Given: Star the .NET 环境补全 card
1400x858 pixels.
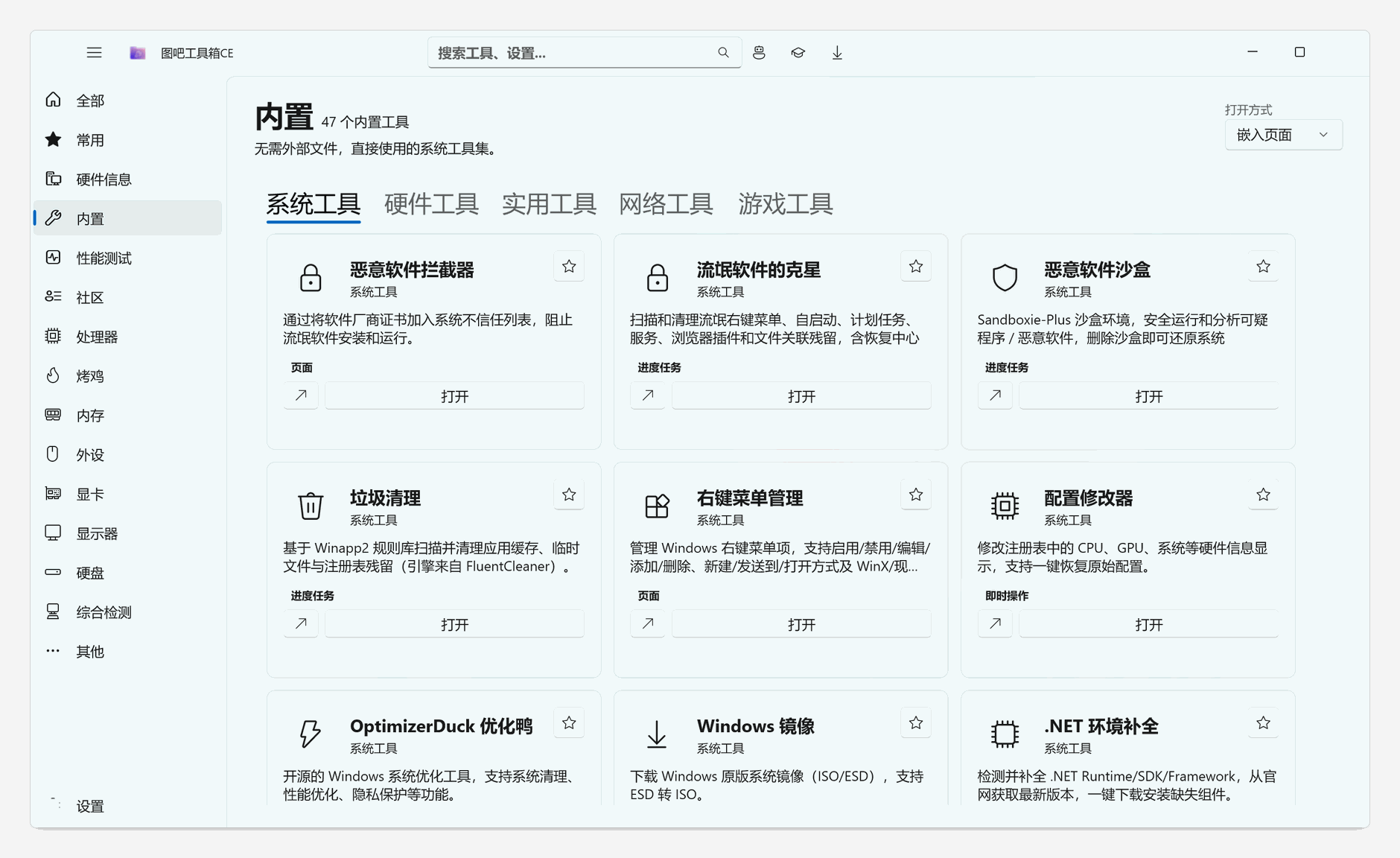Looking at the screenshot, I should point(1263,722).
